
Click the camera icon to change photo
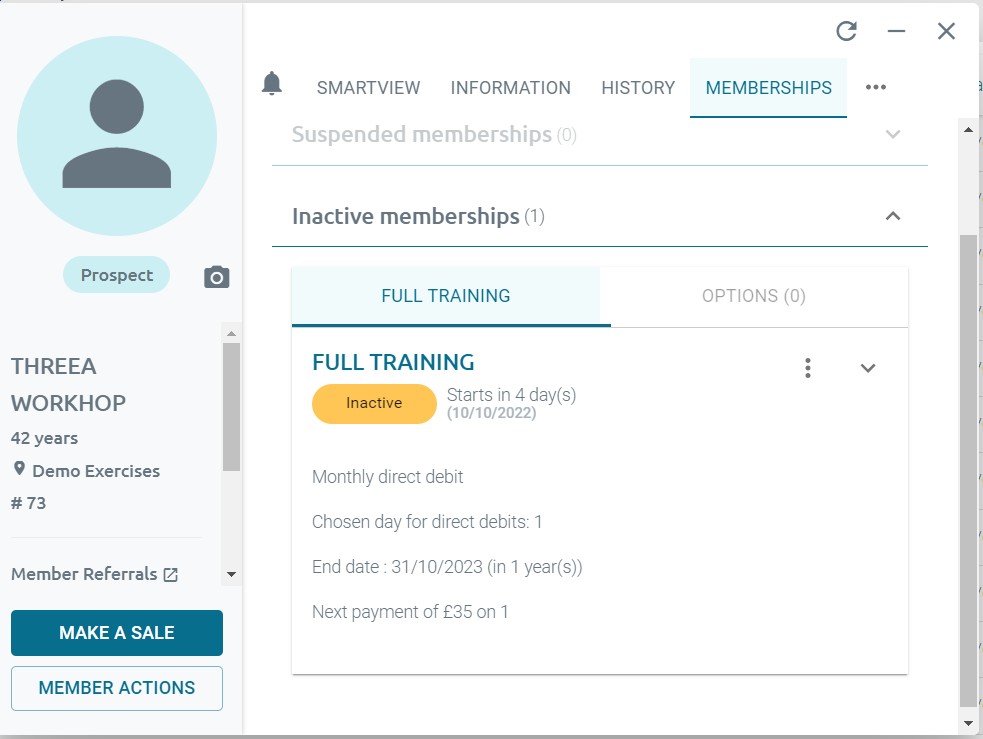(217, 277)
